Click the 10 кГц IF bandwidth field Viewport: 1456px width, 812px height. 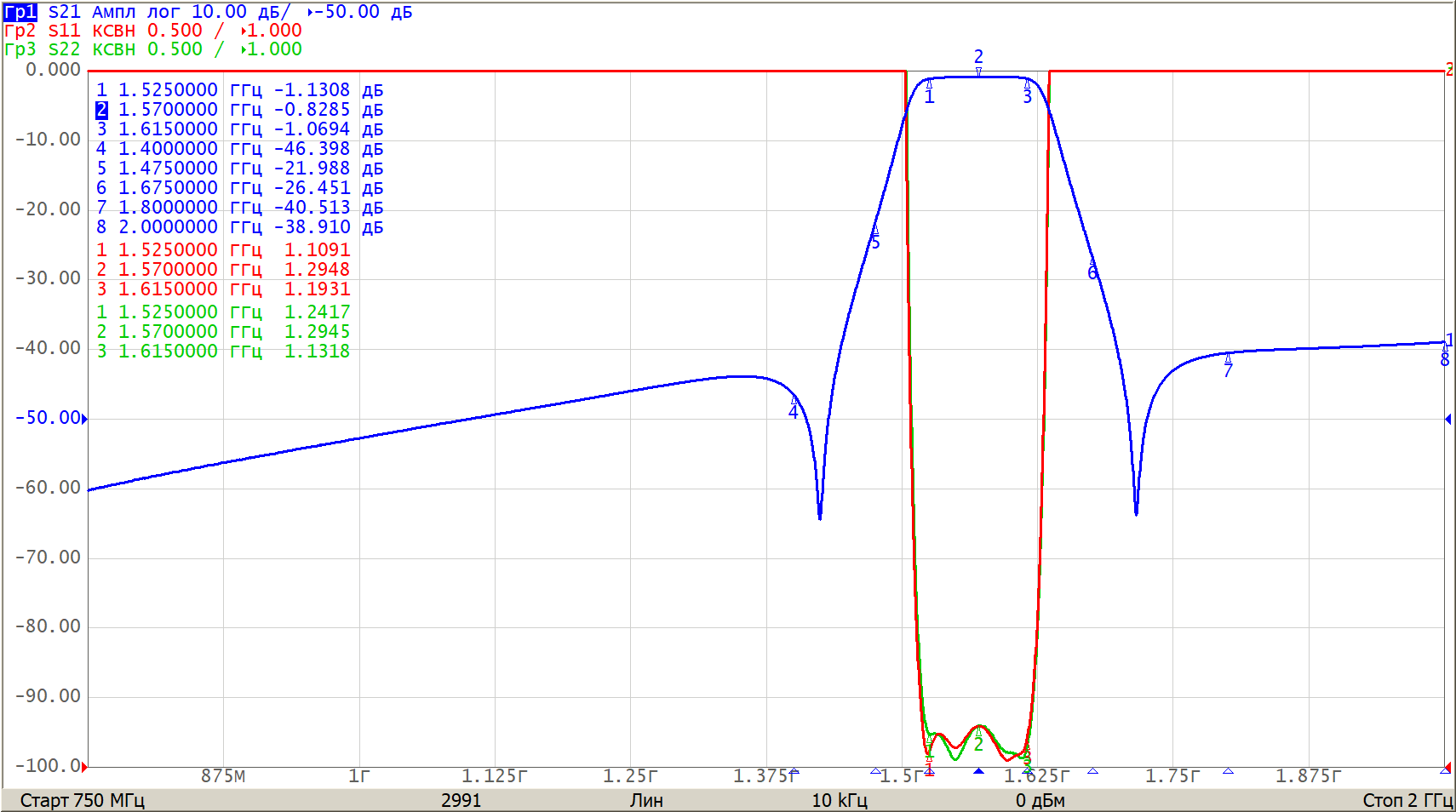pyautogui.click(x=839, y=800)
